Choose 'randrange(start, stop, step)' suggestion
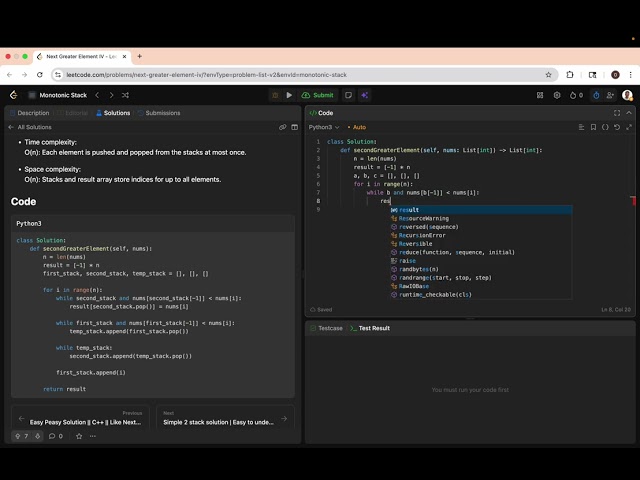This screenshot has width=640, height=480. coord(481,278)
